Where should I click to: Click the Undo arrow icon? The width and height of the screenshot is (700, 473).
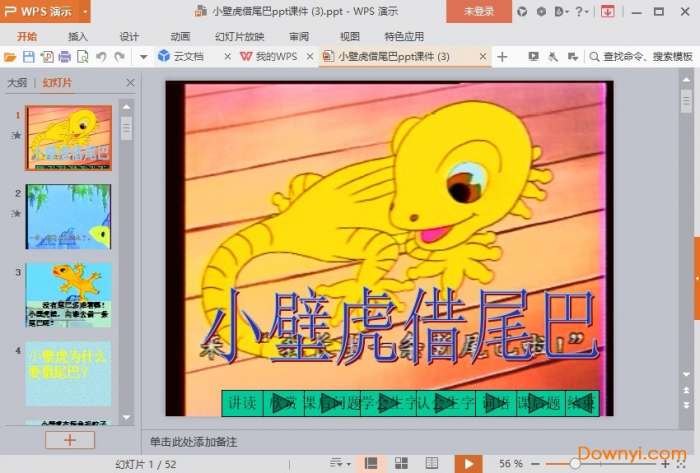pos(101,57)
